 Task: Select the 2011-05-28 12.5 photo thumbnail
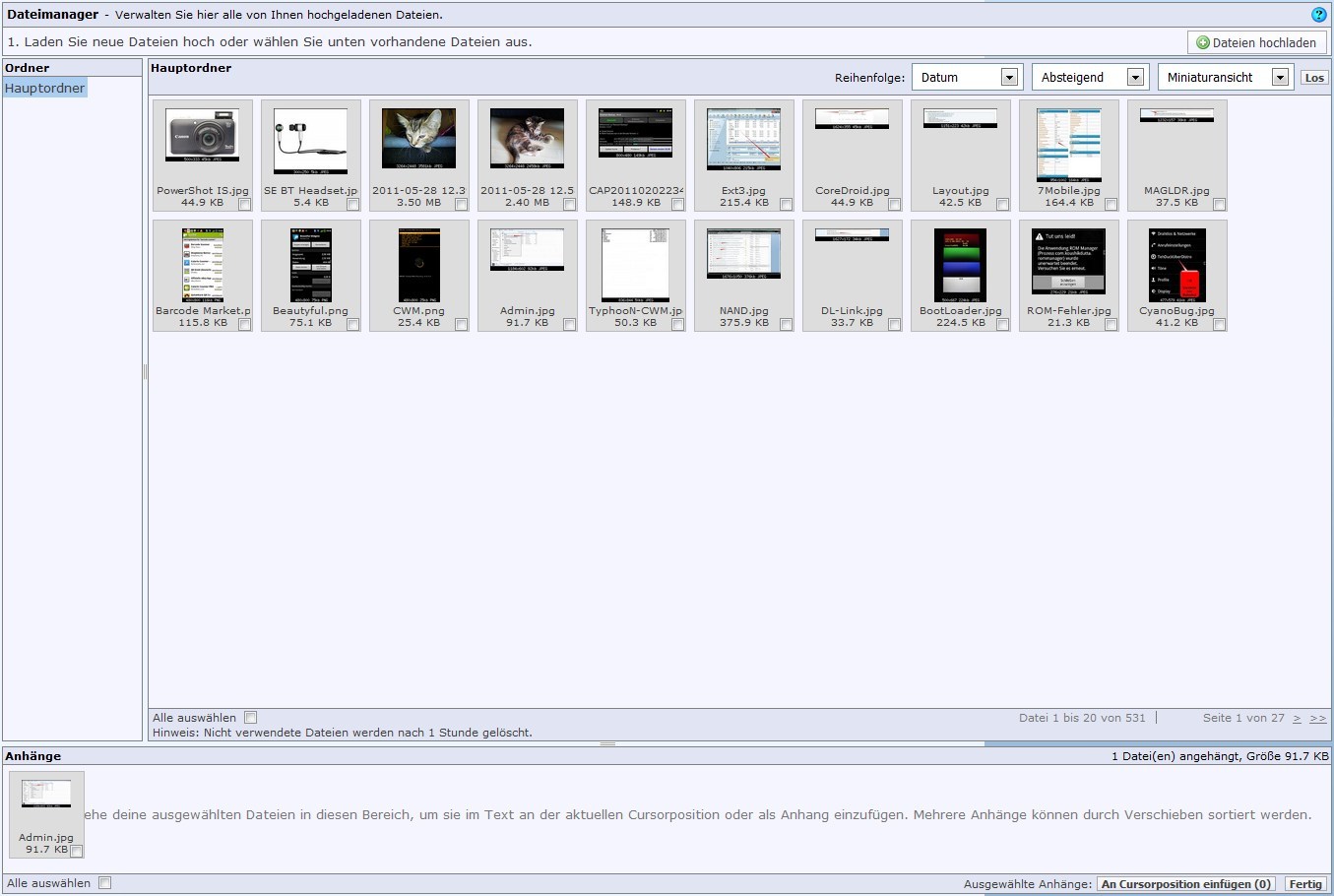(528, 139)
